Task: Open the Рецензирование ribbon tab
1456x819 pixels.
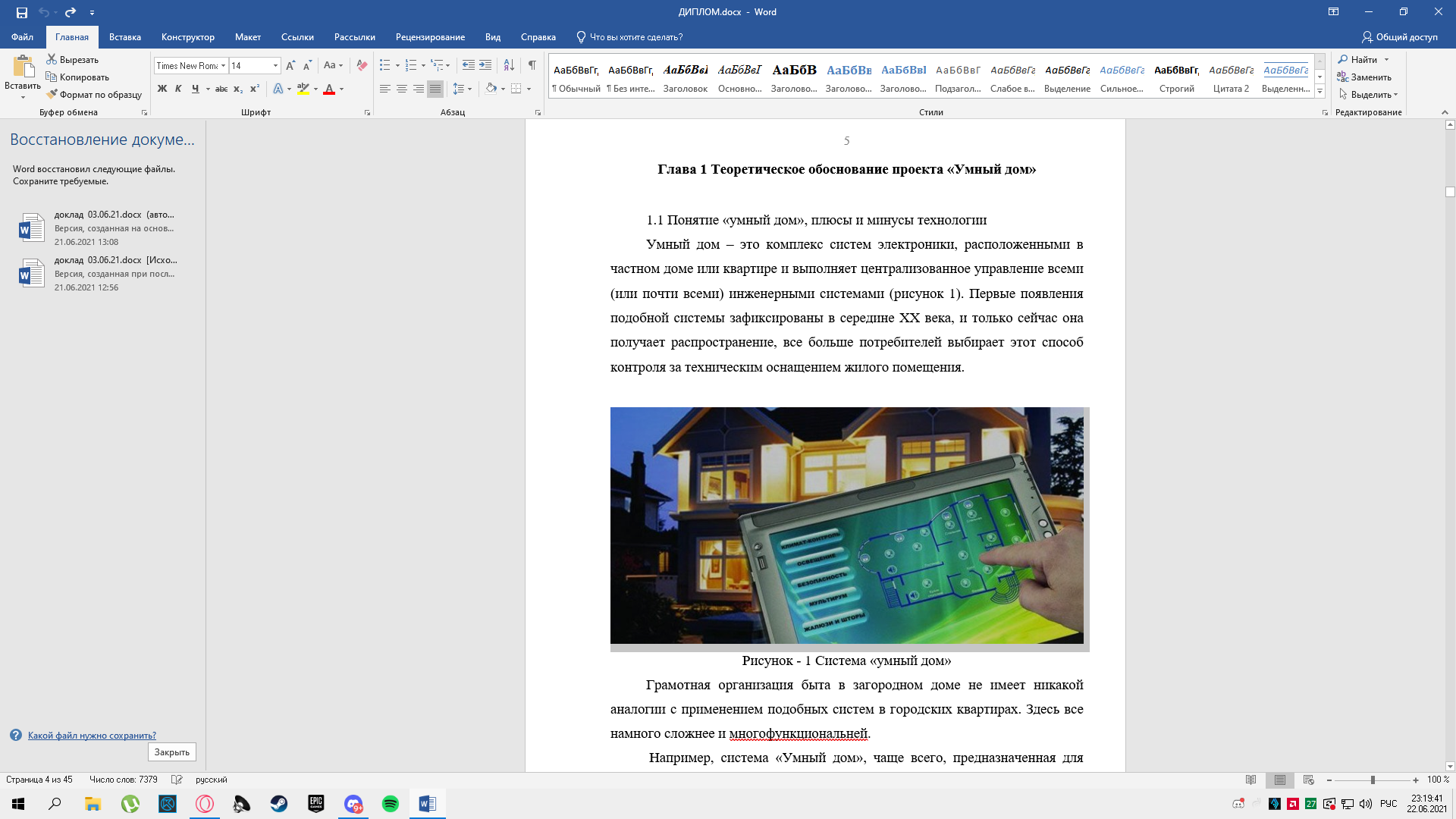Action: coord(430,37)
